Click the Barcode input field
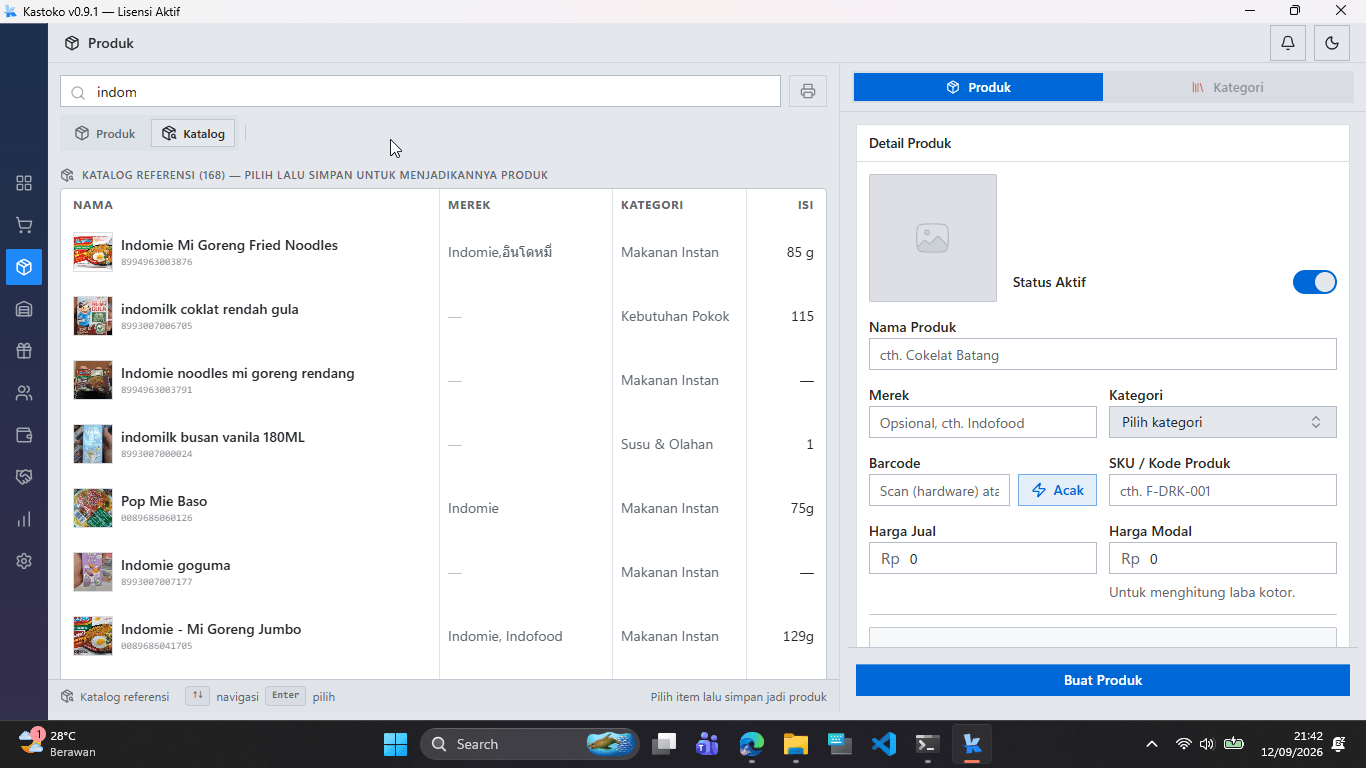 pos(939,490)
